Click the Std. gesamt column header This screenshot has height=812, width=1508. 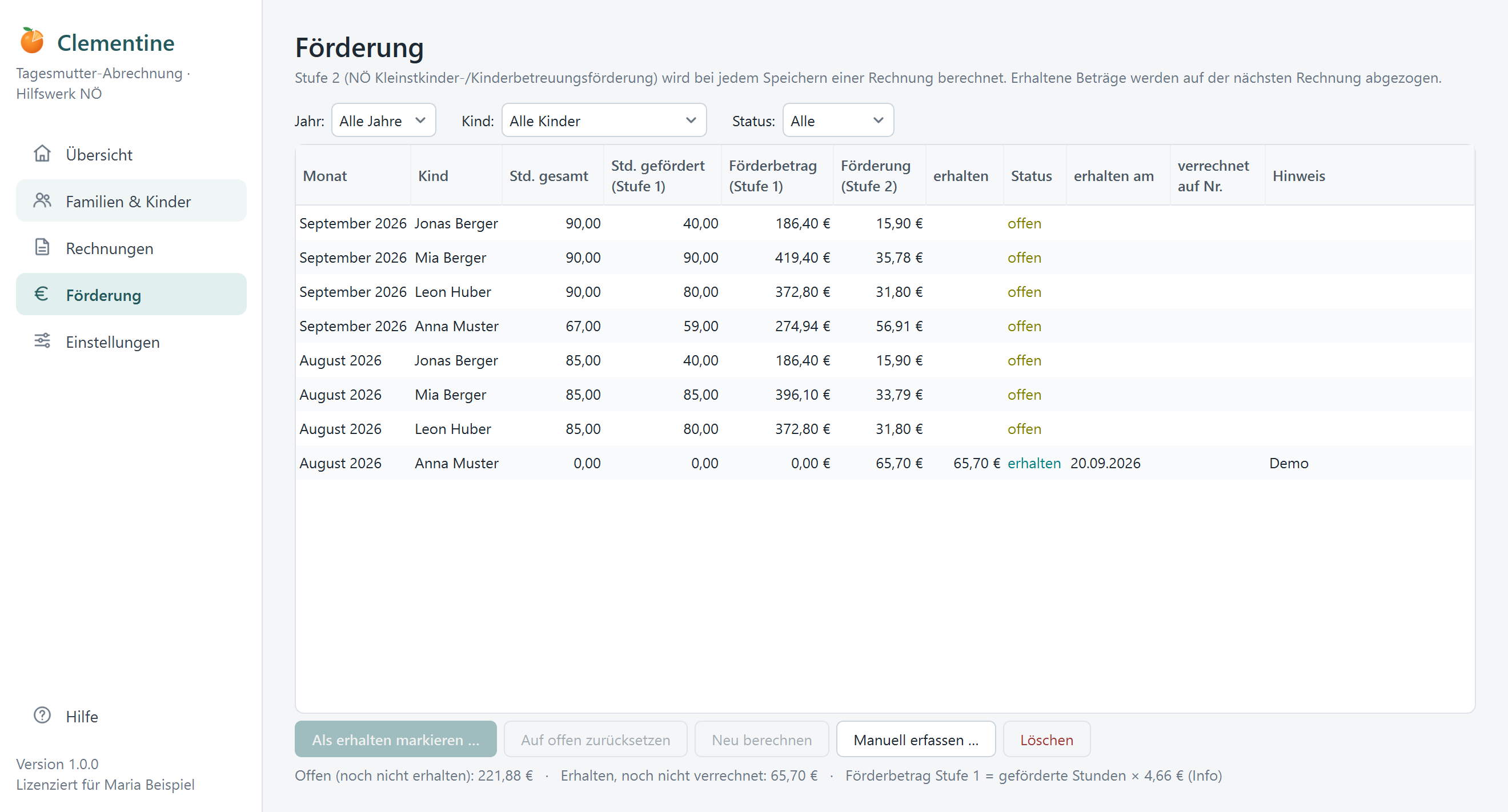coord(552,175)
